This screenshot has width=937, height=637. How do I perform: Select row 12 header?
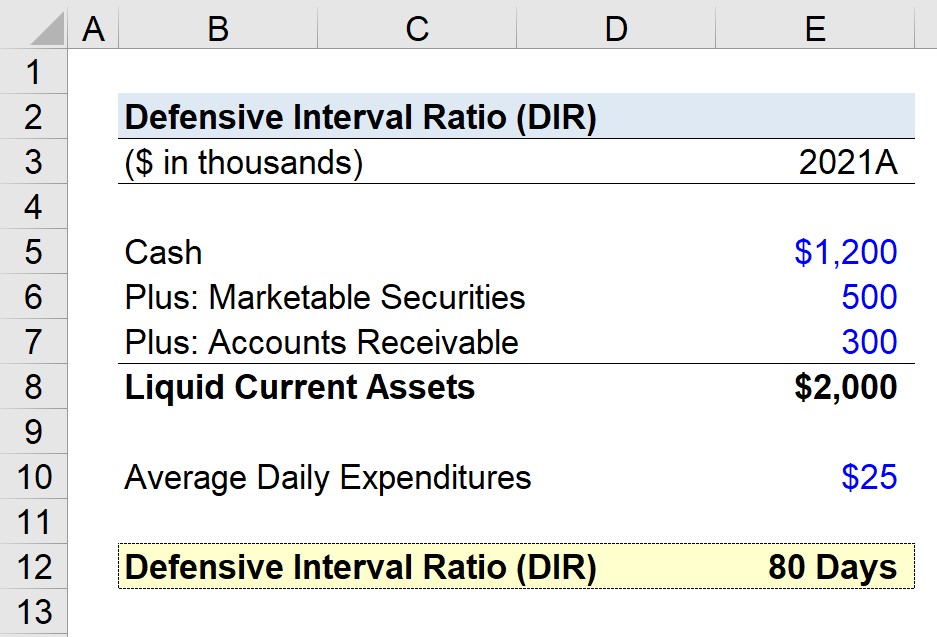click(33, 566)
